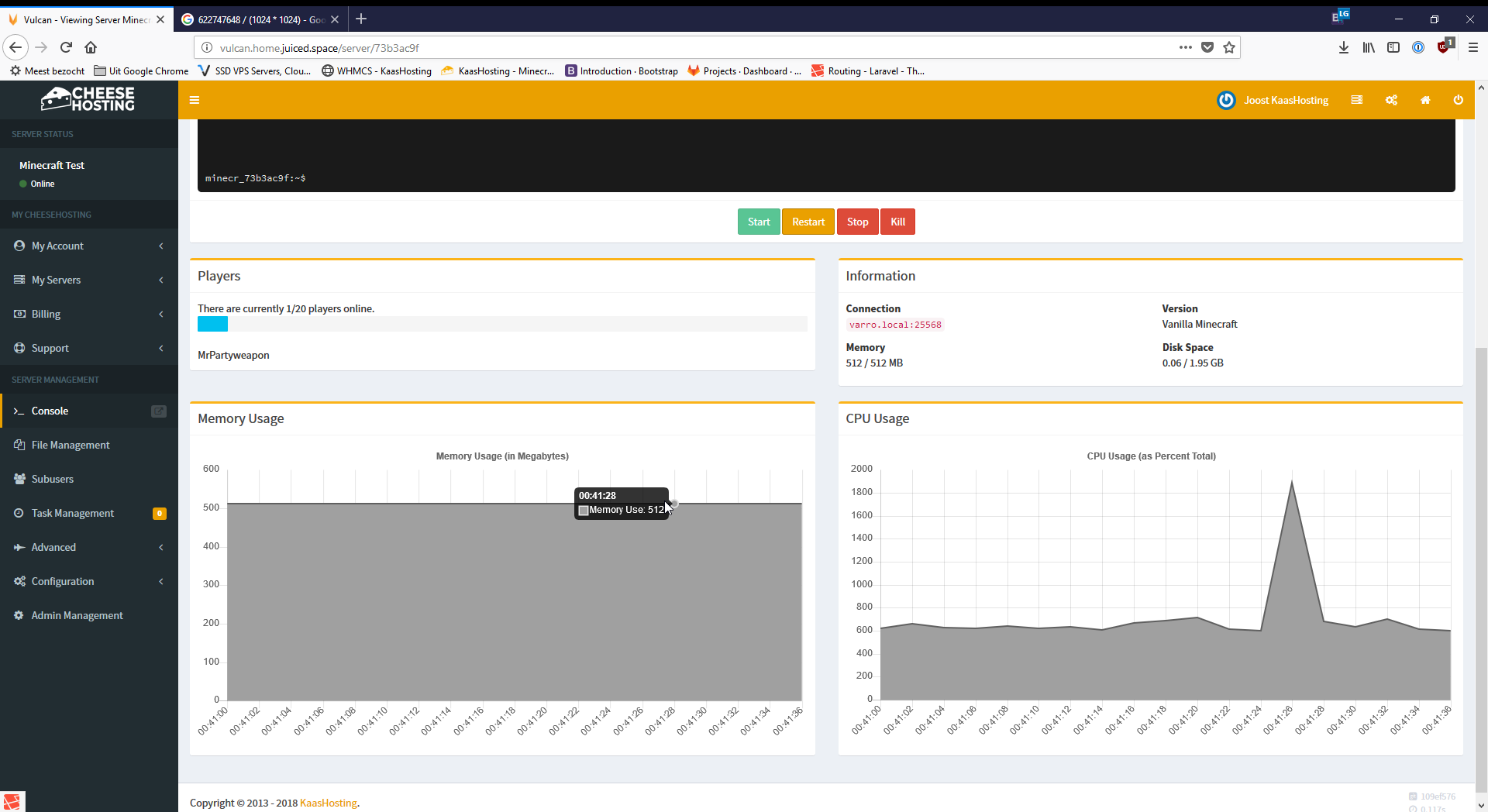
Task: Open the server list icon in header
Action: 1356,100
